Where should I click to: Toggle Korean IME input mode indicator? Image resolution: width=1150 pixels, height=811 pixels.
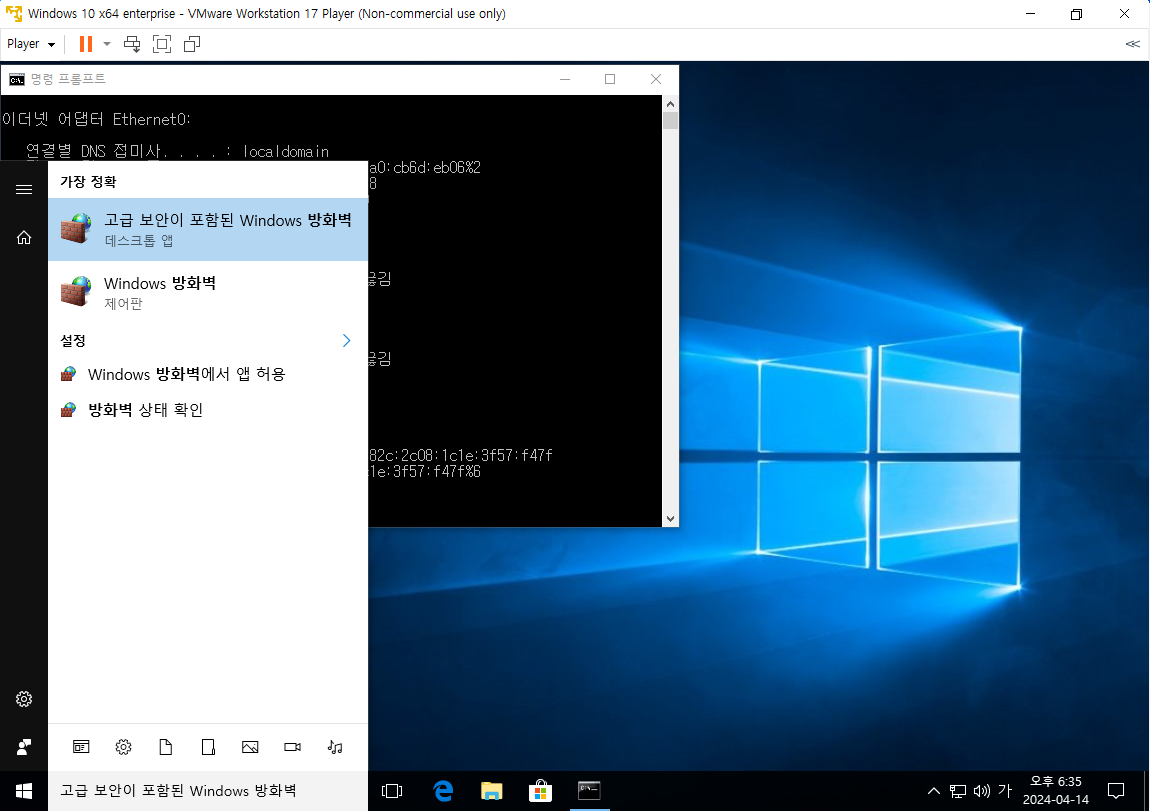click(1005, 790)
